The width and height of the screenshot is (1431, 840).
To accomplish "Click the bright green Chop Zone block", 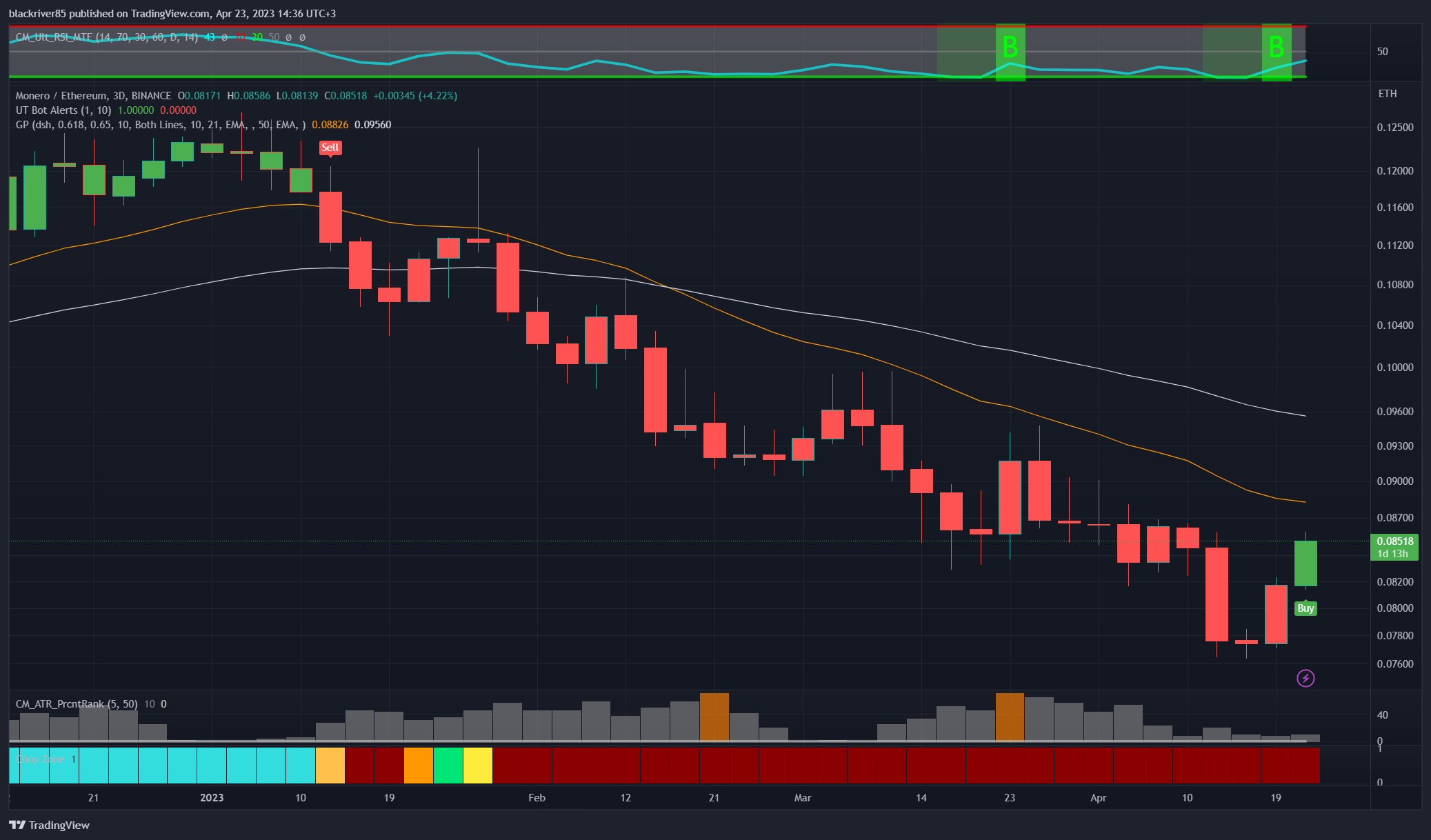I will [448, 766].
